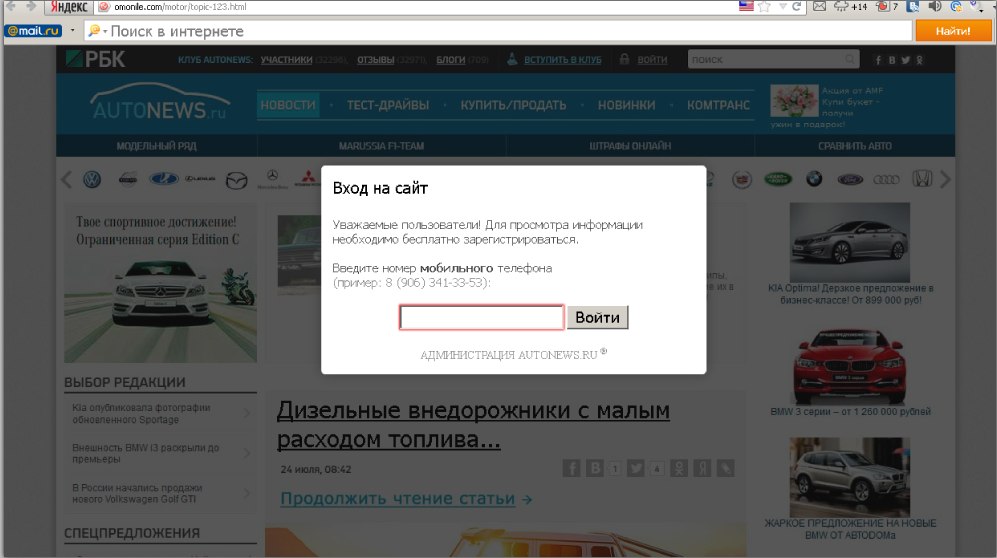The width and height of the screenshot is (997, 558).
Task: Open the red BMW 3 series ad thumbnail
Action: point(849,367)
